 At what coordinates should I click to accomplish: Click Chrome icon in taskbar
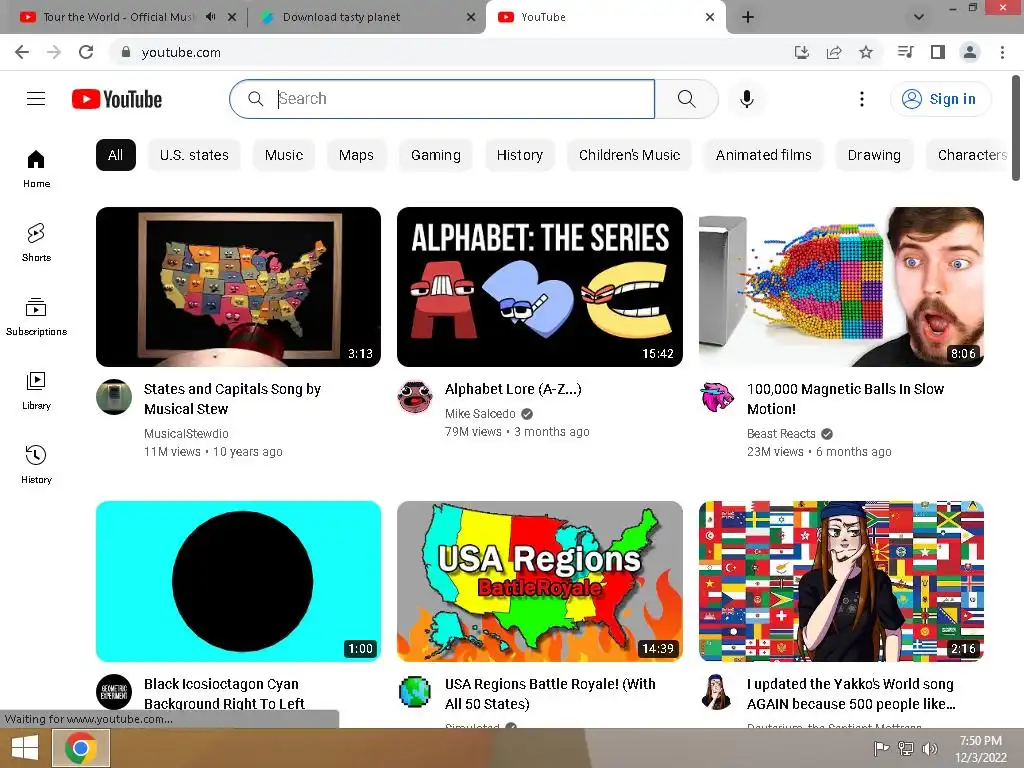tap(80, 748)
